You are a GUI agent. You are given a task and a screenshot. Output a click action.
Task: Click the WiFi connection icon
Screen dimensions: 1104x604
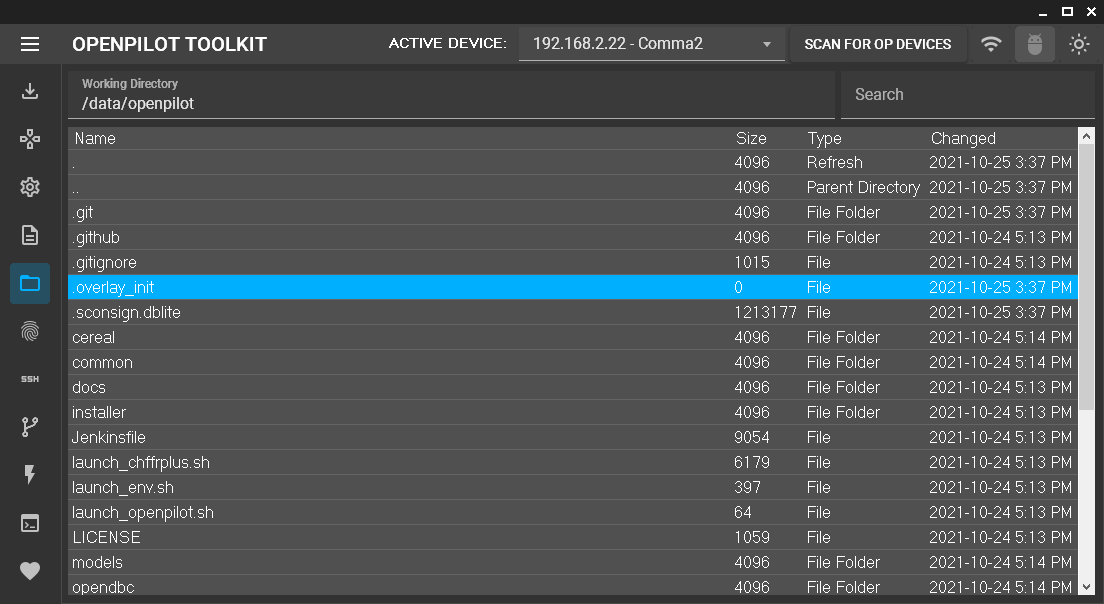(991, 44)
